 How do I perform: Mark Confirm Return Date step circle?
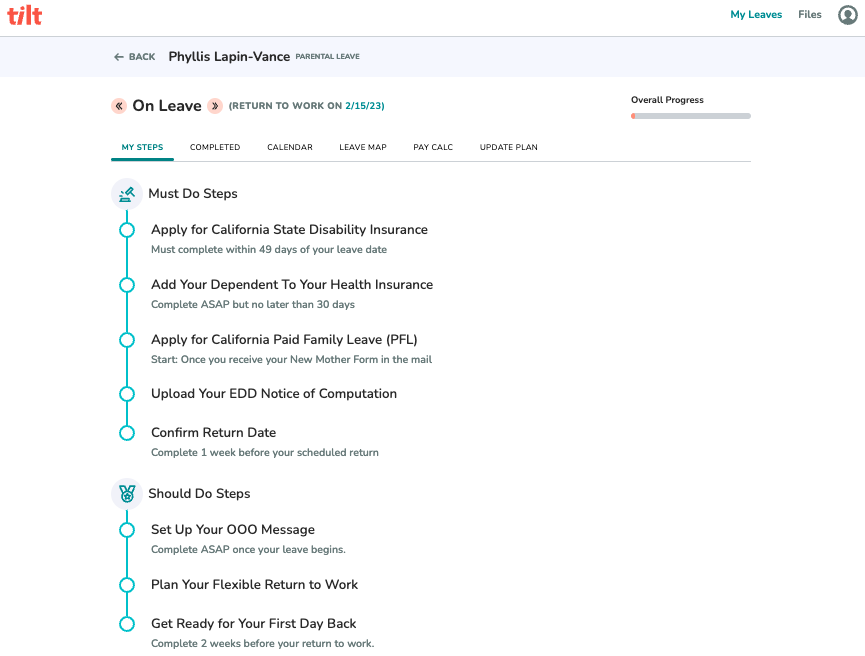click(127, 433)
